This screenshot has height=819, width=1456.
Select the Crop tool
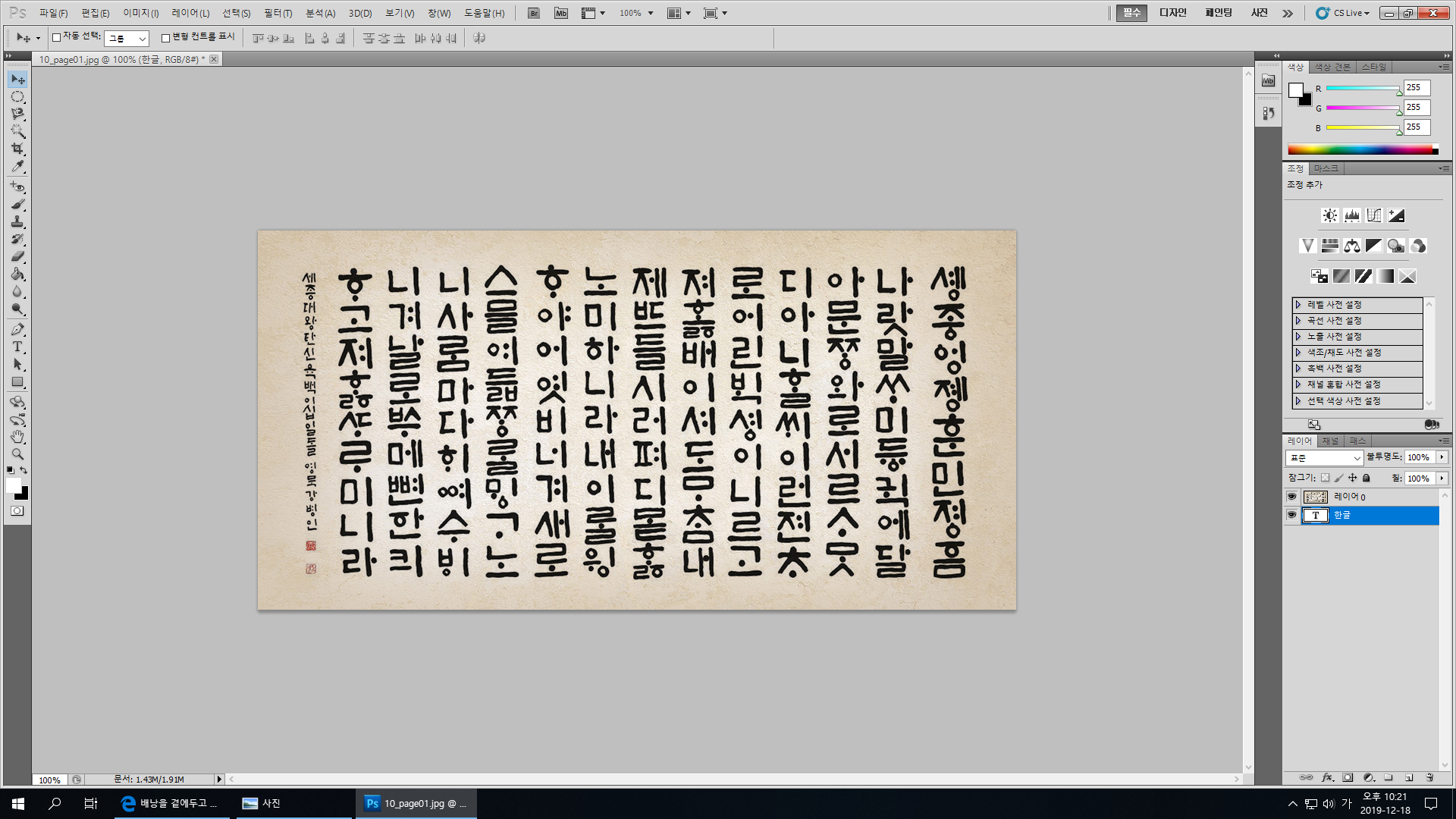pyautogui.click(x=17, y=149)
